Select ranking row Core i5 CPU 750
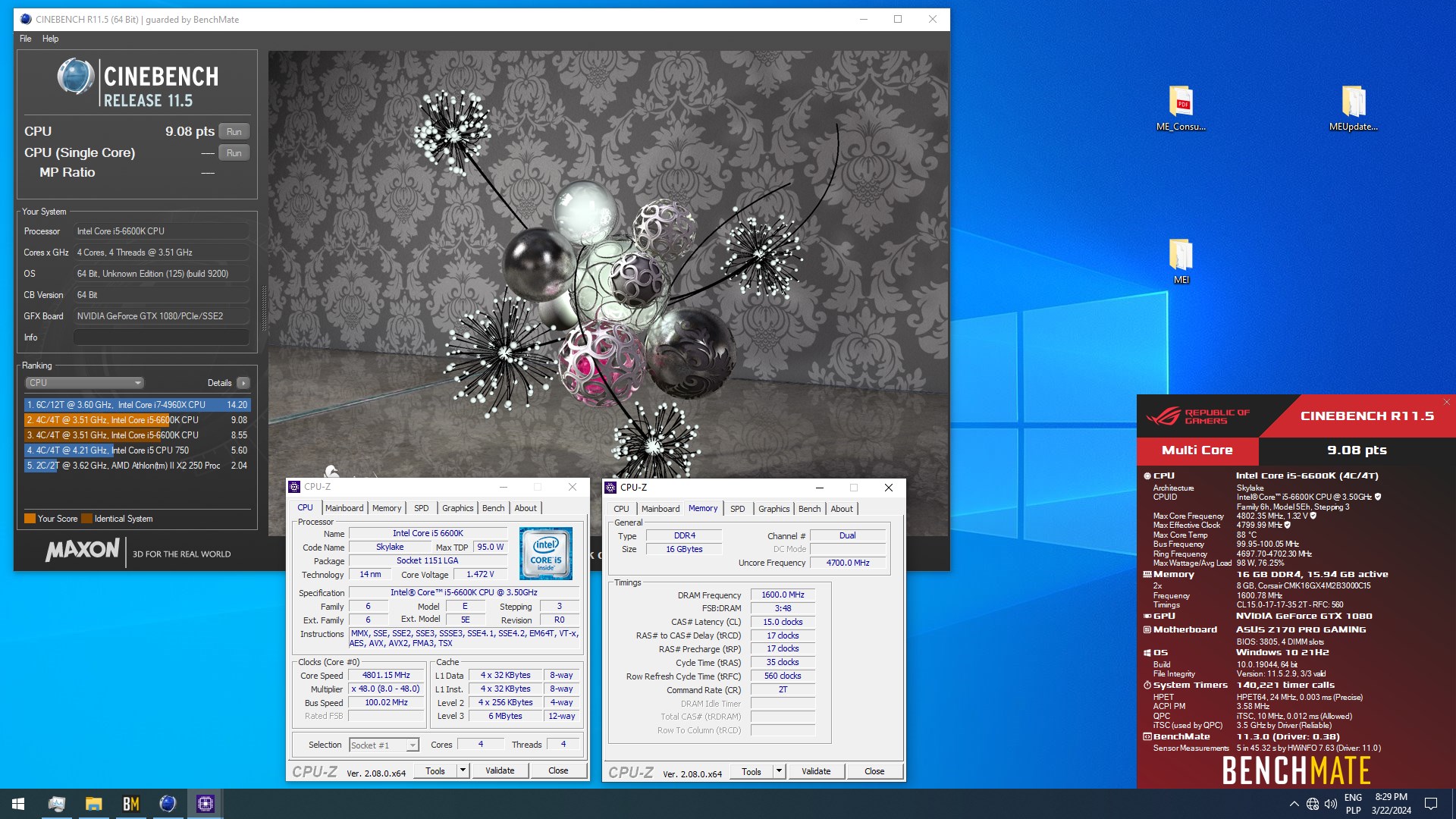This screenshot has height=819, width=1456. pyautogui.click(x=137, y=450)
